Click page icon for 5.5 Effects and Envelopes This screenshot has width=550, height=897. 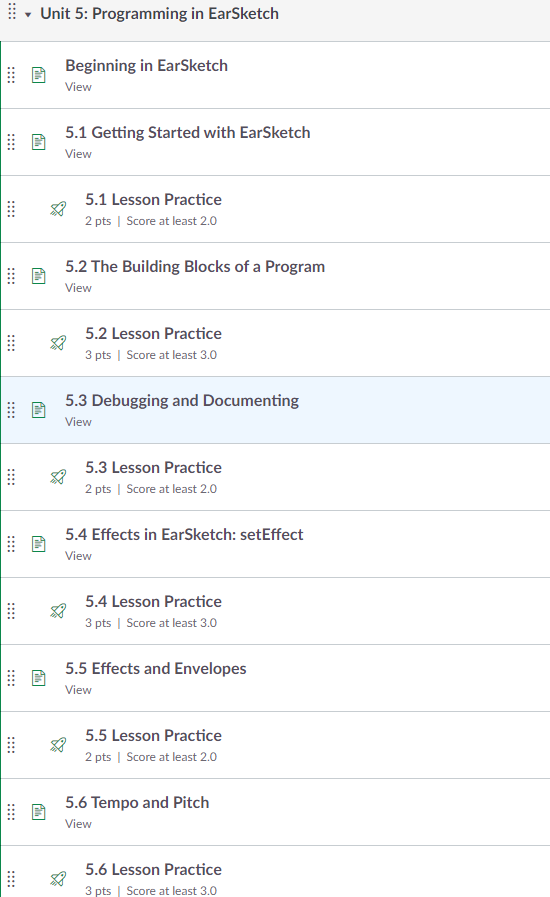pyautogui.click(x=38, y=678)
